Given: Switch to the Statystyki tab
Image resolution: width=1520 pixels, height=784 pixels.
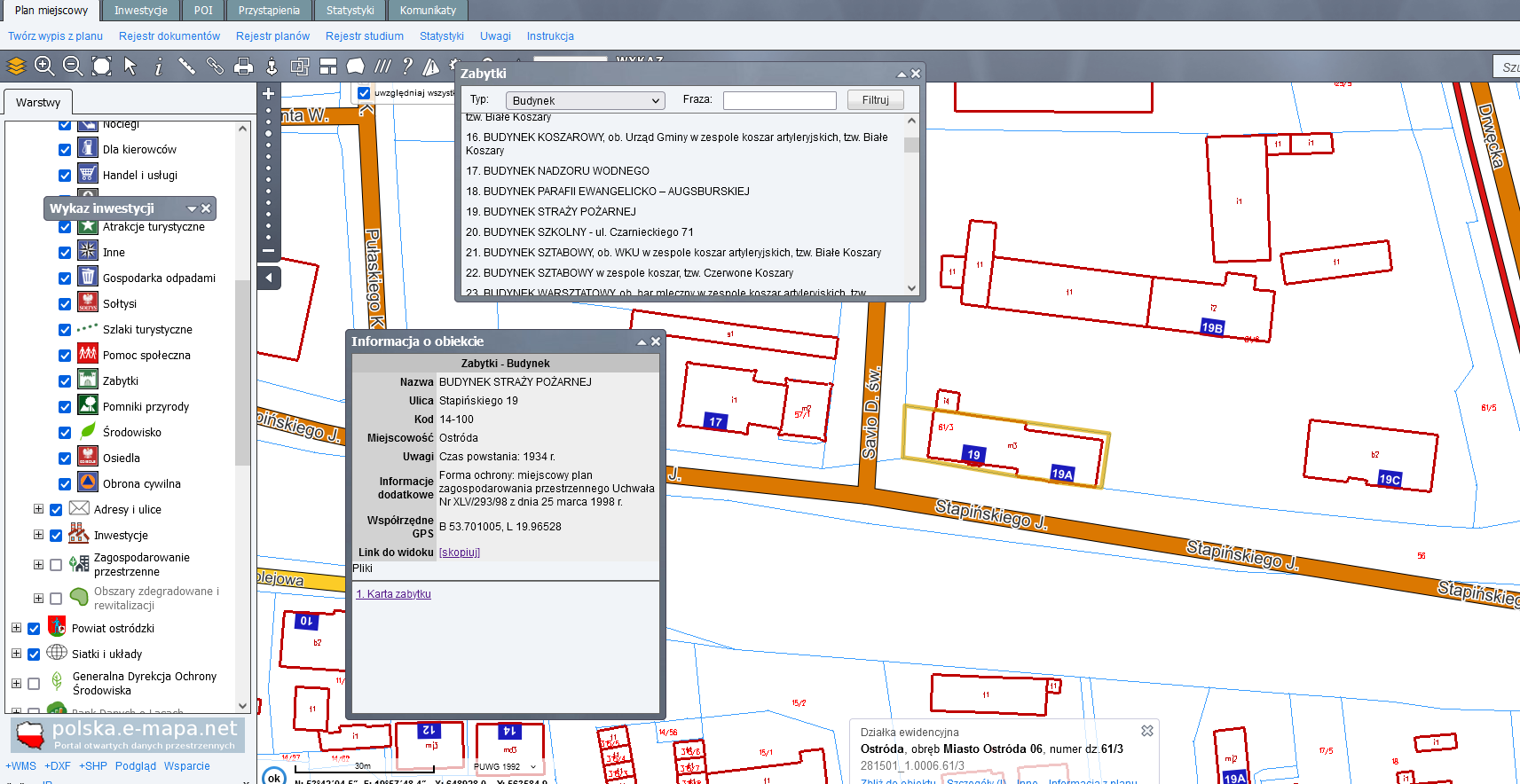Looking at the screenshot, I should [x=350, y=11].
